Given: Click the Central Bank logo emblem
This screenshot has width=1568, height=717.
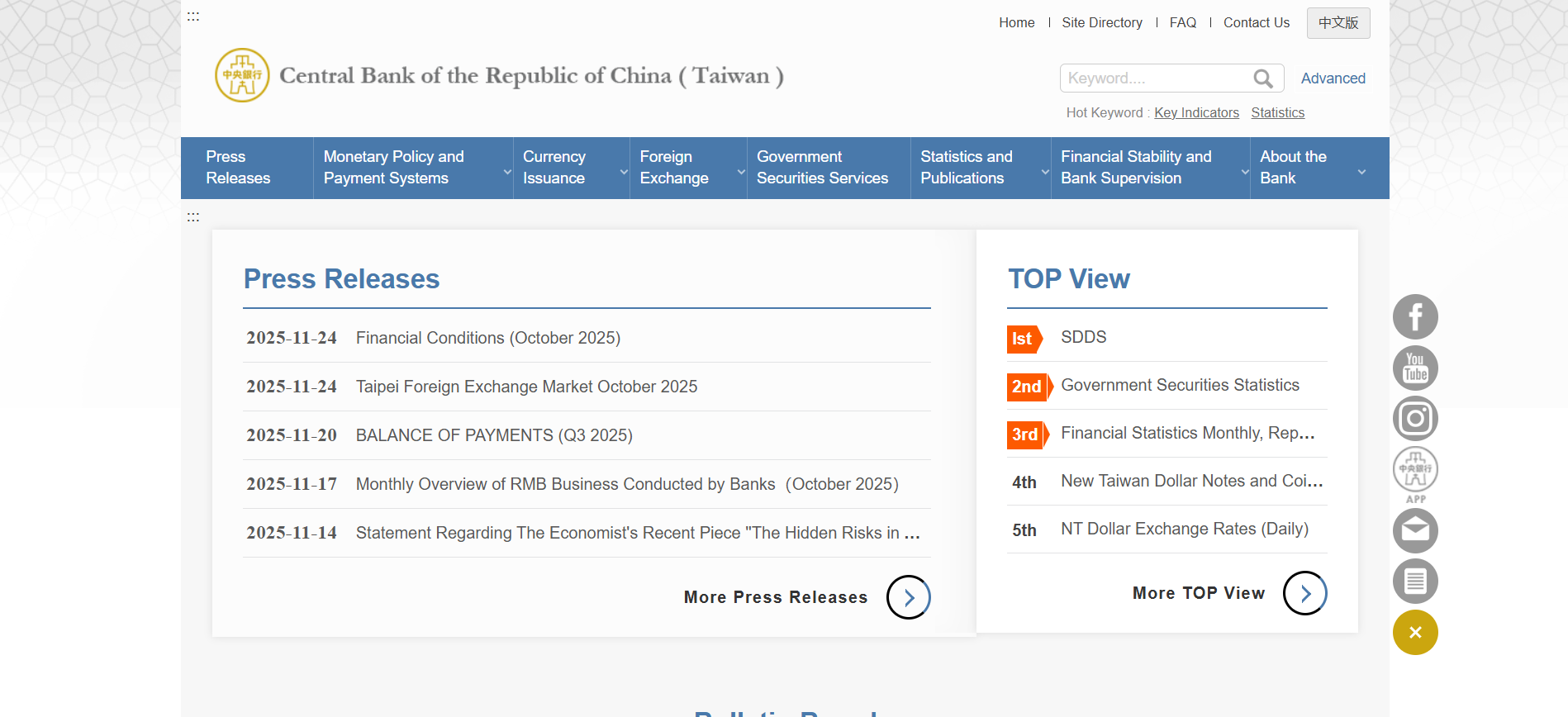Looking at the screenshot, I should [242, 75].
